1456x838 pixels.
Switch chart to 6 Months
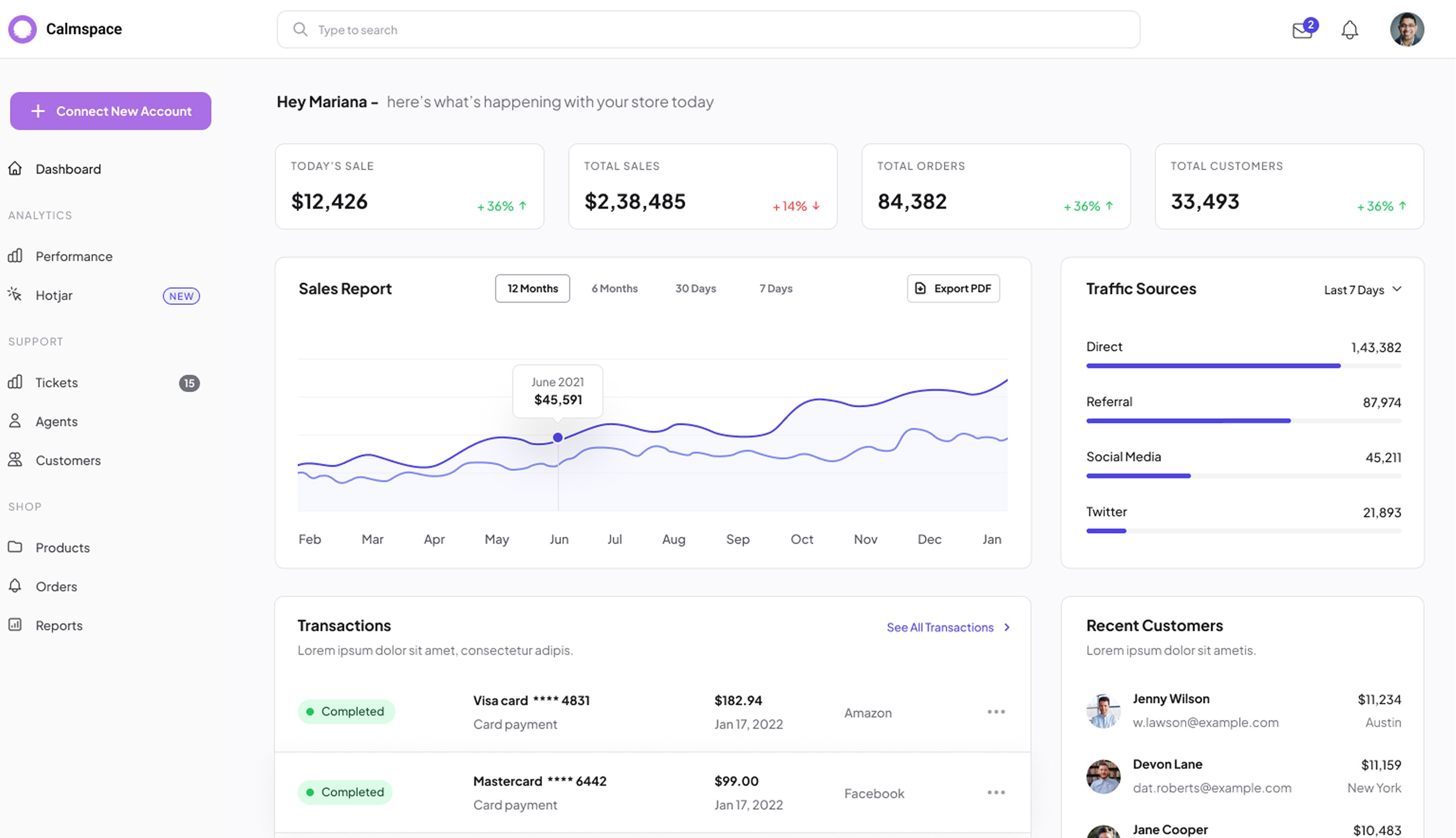coord(614,288)
